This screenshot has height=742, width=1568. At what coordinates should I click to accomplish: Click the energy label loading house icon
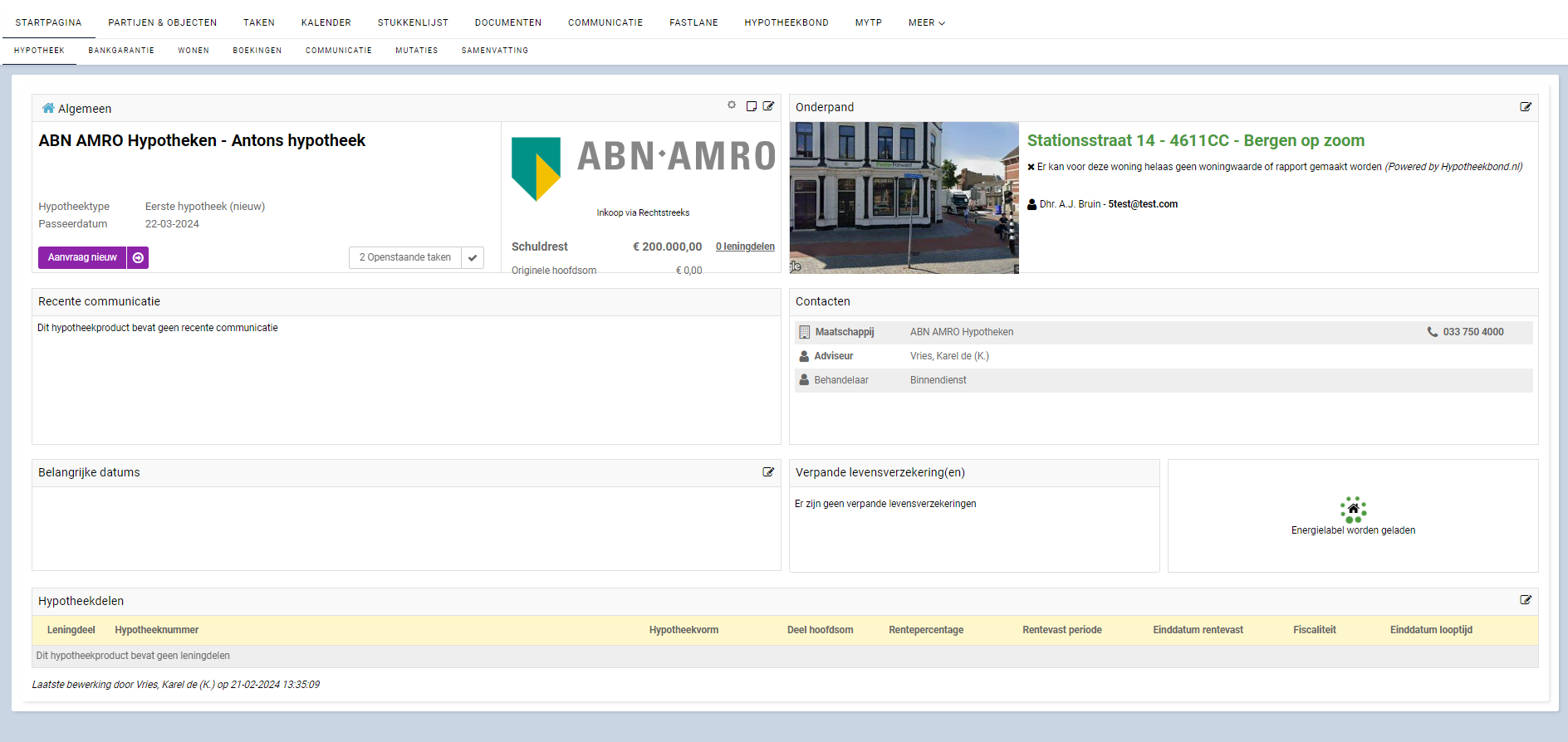point(1353,510)
